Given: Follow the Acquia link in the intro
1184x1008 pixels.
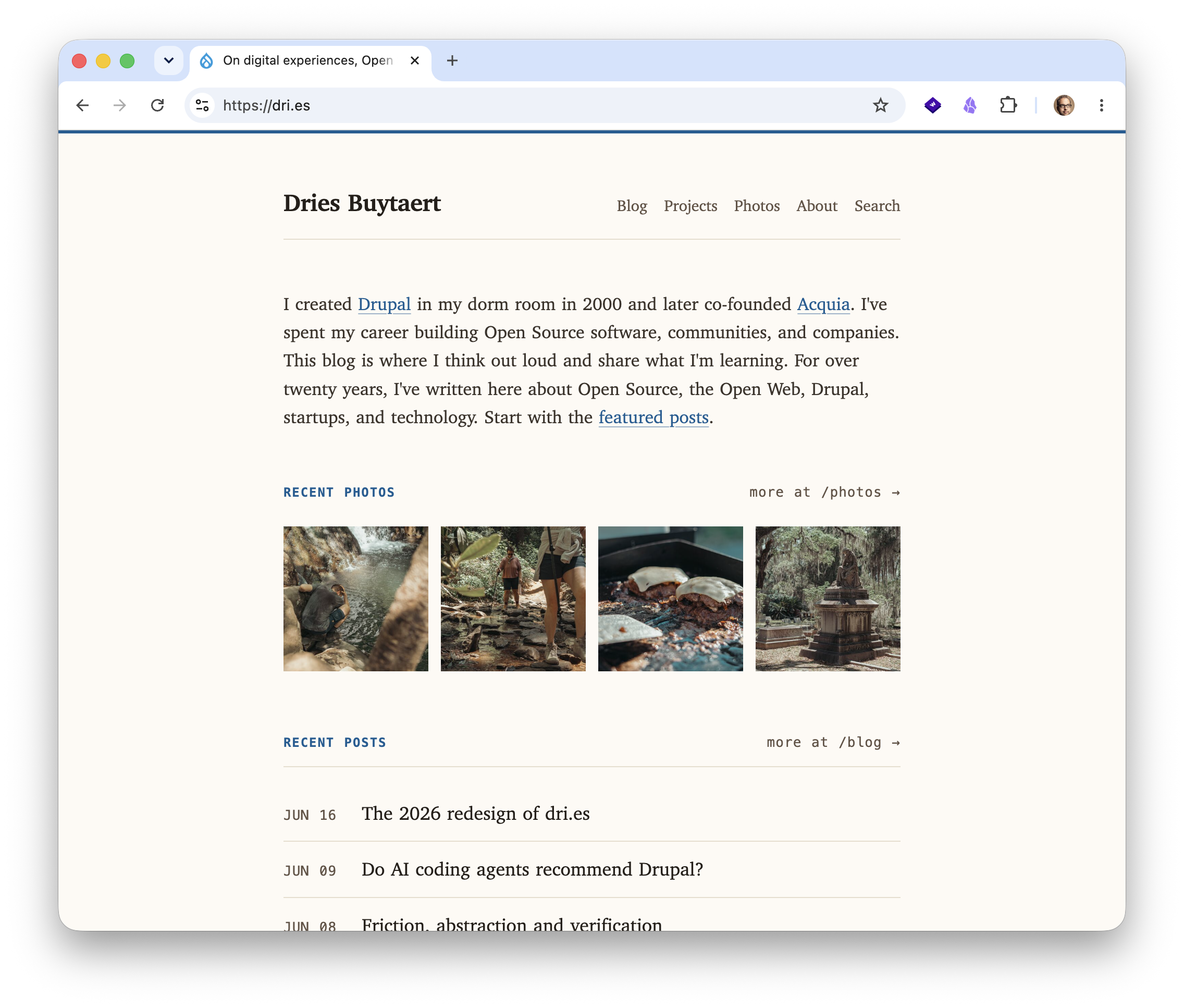Looking at the screenshot, I should (823, 304).
